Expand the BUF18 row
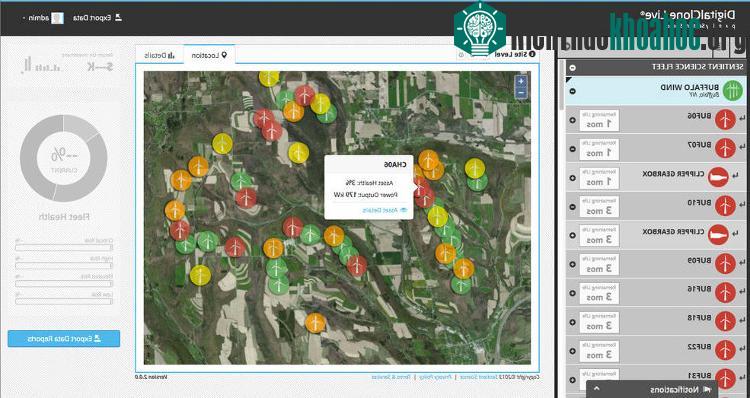 click(573, 322)
